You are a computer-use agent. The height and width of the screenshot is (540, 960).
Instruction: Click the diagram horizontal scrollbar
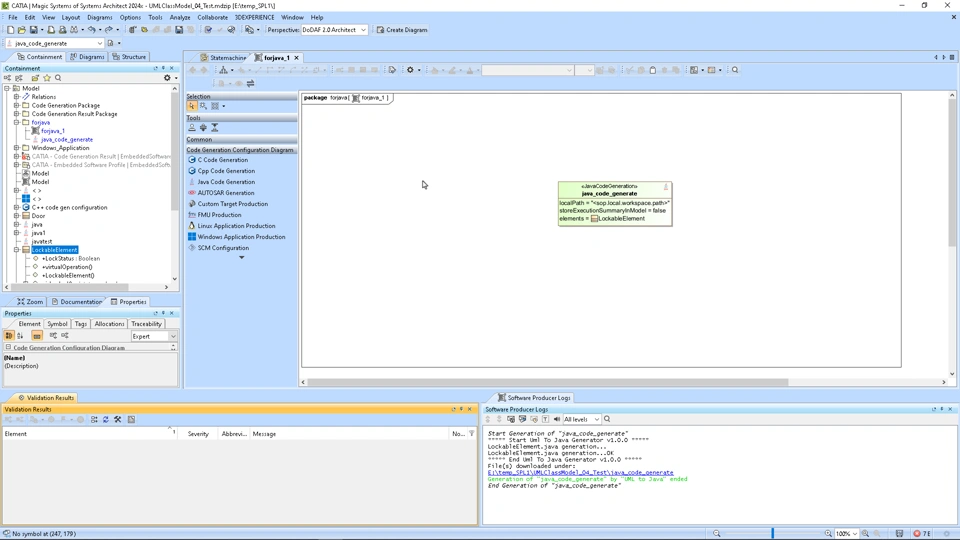click(x=547, y=382)
